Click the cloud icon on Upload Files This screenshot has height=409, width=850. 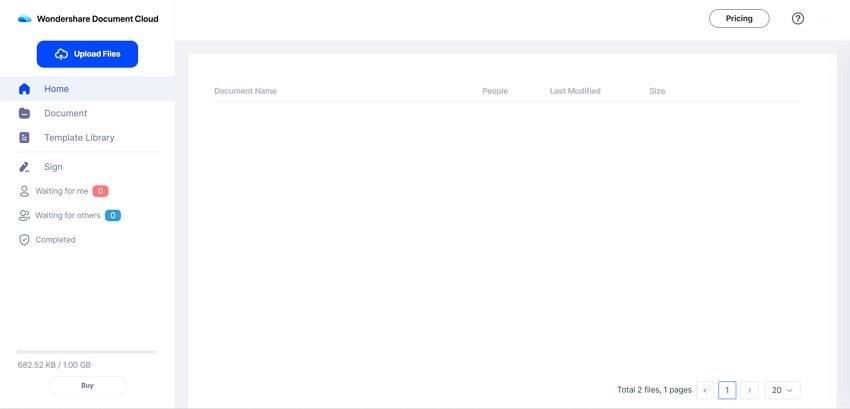(61, 54)
